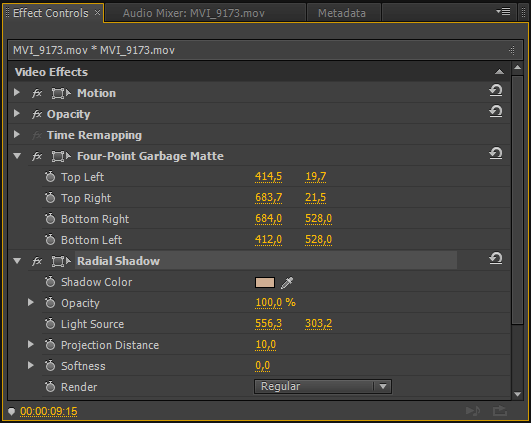531x423 pixels.
Task: Toggle animation stopwatch for Render
Action: point(50,386)
